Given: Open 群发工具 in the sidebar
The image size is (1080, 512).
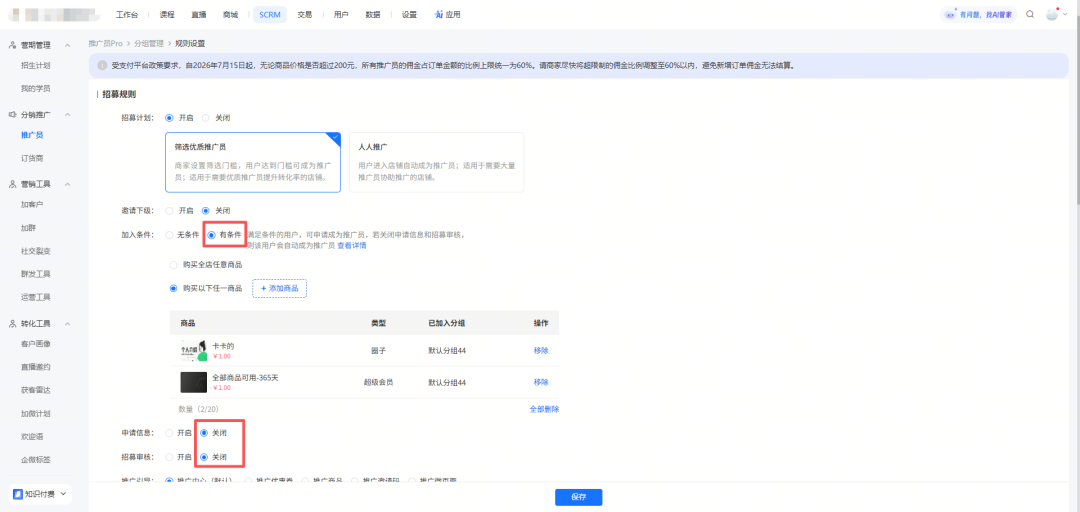Looking at the screenshot, I should (36, 274).
